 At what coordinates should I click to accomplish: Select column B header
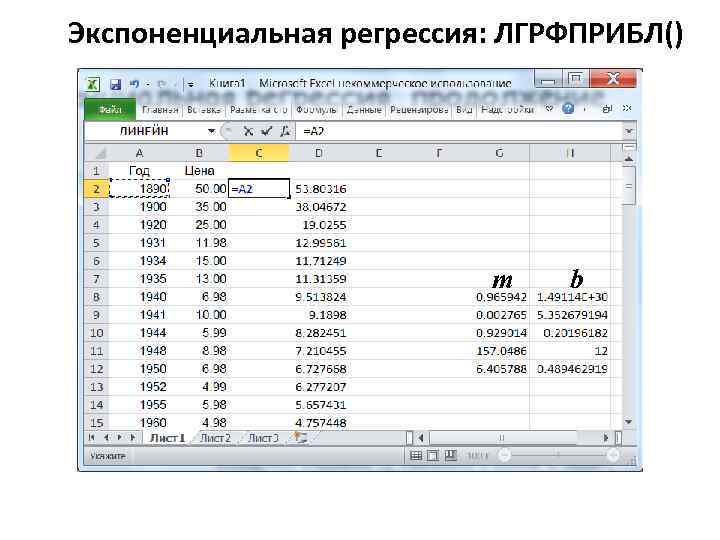tap(199, 153)
